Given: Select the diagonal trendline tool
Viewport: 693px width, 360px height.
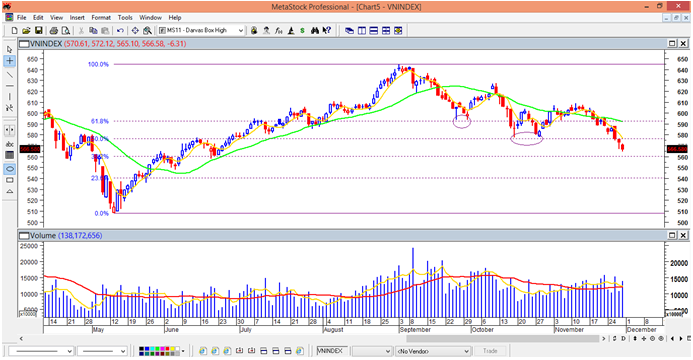Looking at the screenshot, I should [10, 74].
